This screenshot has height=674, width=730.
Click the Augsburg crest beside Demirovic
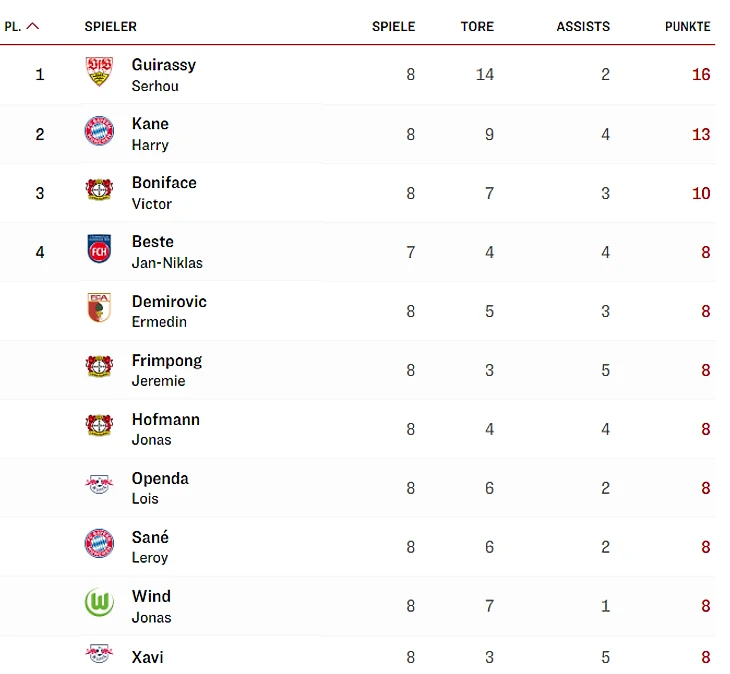point(99,308)
